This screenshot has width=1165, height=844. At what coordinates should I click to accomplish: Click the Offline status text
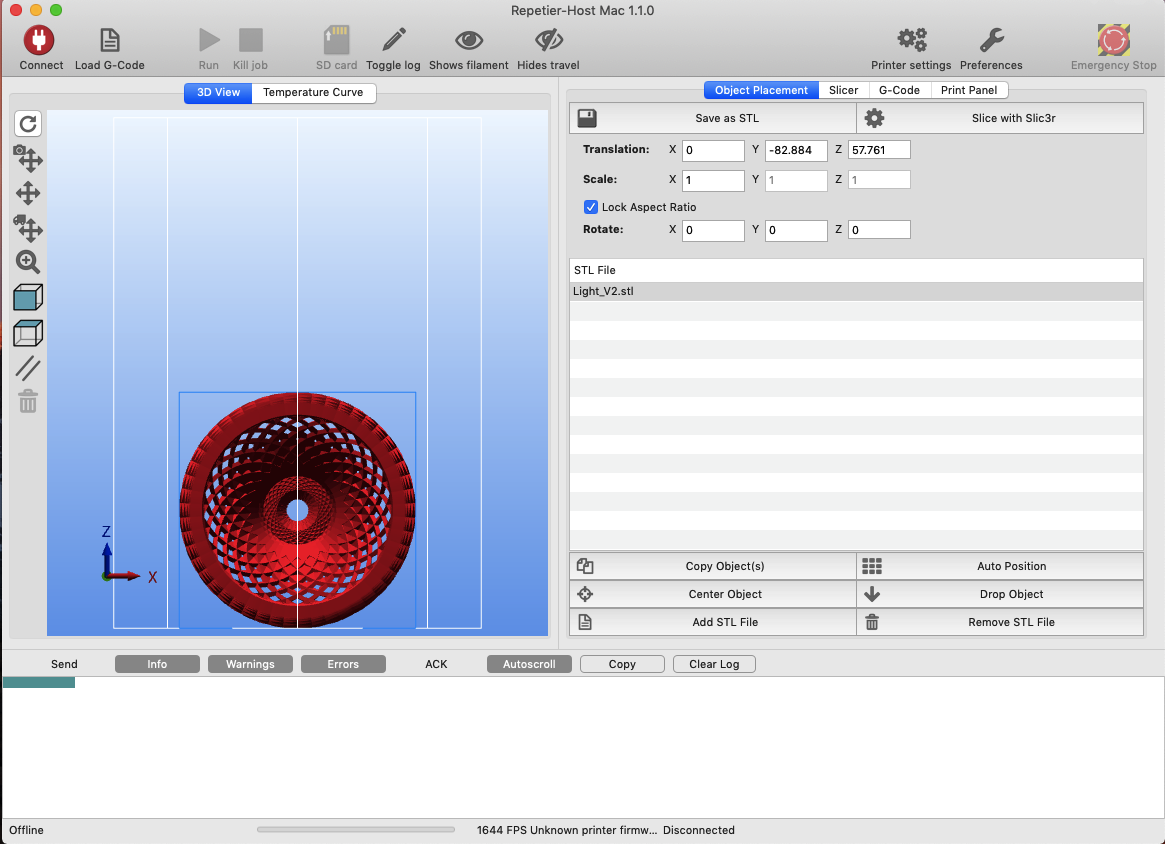tap(26, 831)
